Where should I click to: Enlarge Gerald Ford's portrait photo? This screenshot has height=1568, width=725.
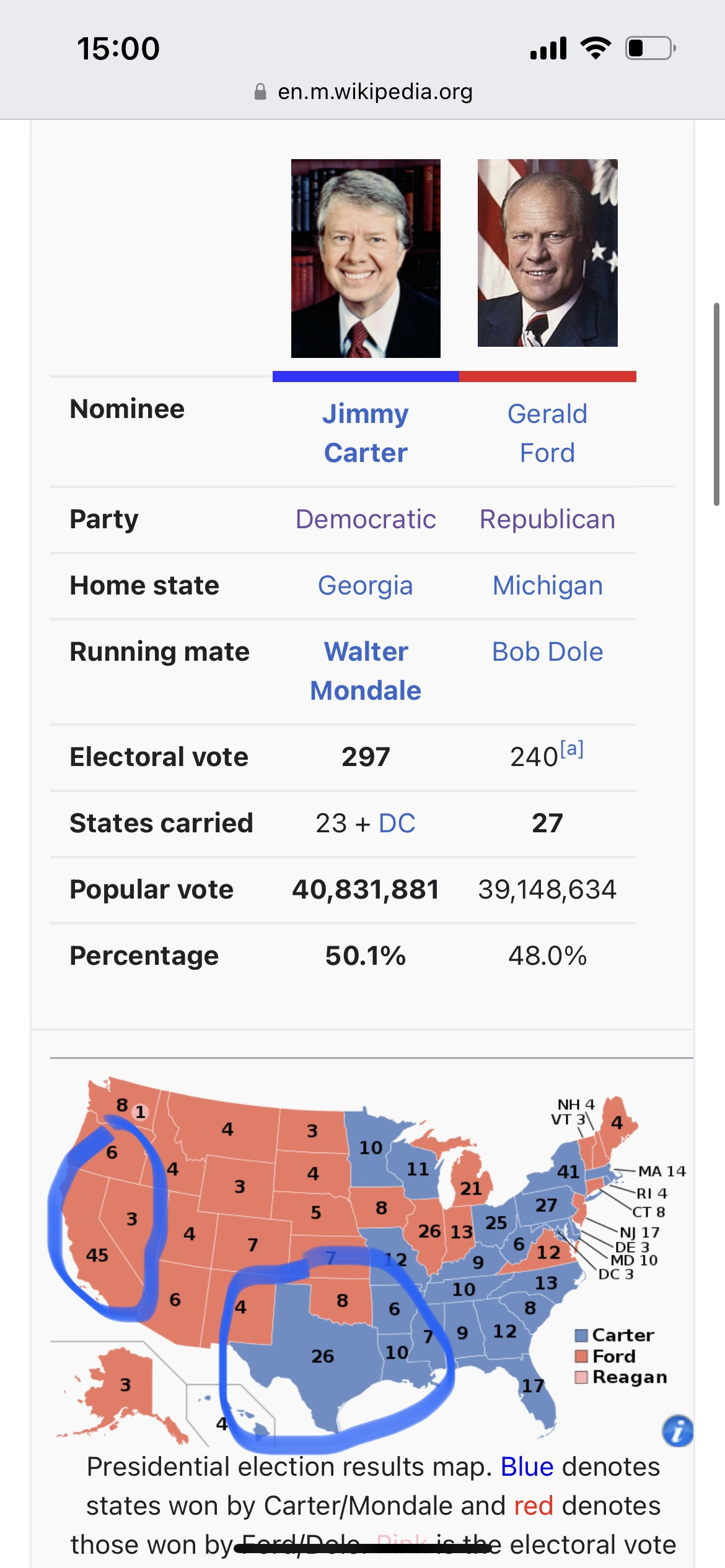(x=547, y=253)
